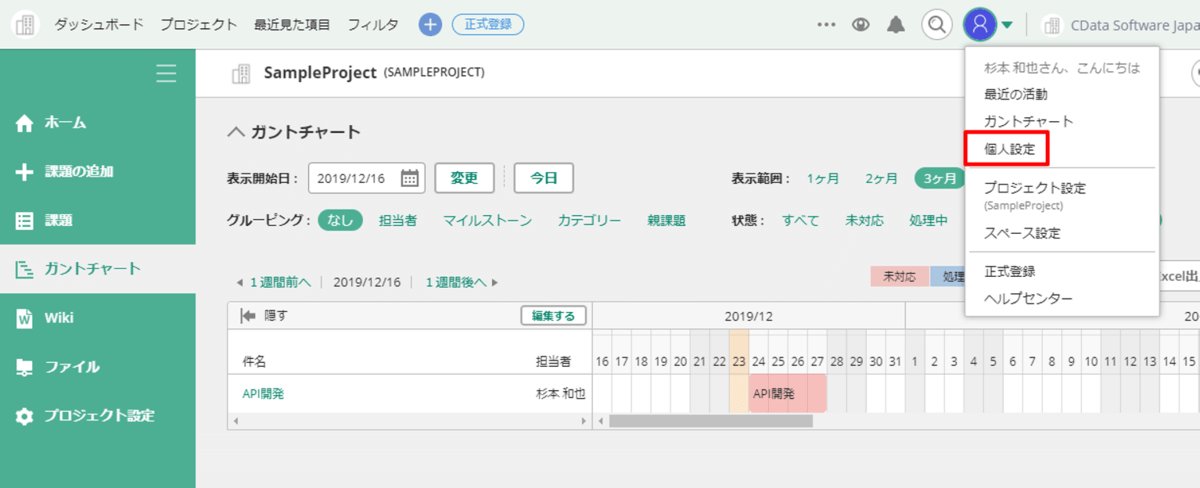Image resolution: width=1200 pixels, height=488 pixels.
Task: Open the watch eye icon
Action: (x=860, y=25)
